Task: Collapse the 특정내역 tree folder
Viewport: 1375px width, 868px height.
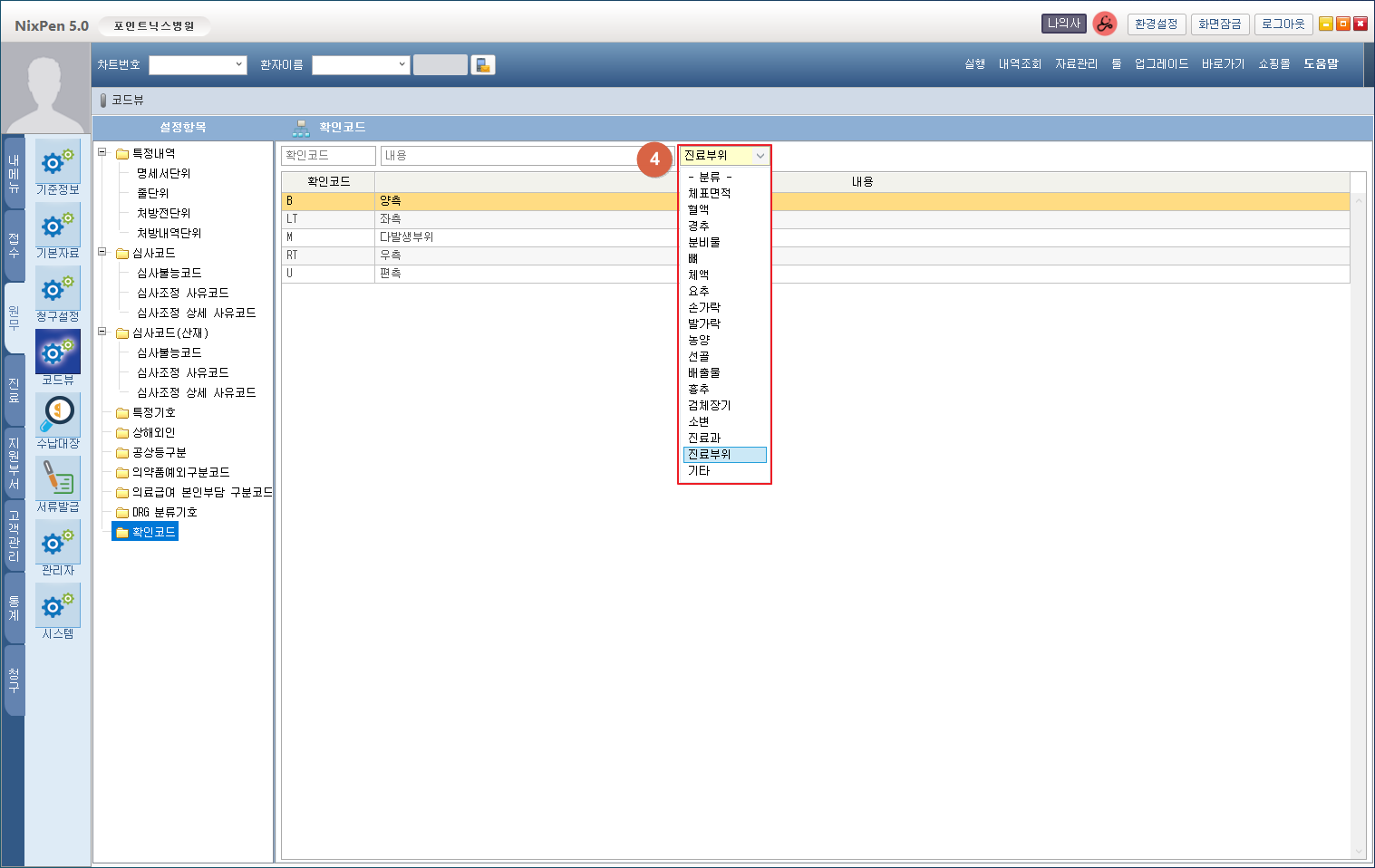Action: point(102,153)
